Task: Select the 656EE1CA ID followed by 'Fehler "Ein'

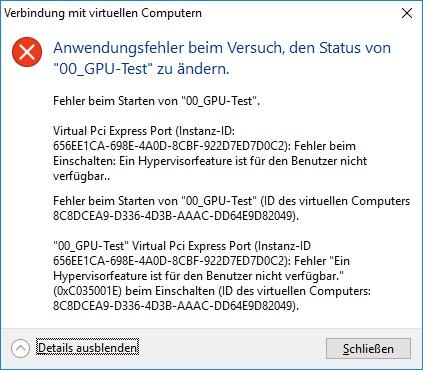Action: [201, 261]
